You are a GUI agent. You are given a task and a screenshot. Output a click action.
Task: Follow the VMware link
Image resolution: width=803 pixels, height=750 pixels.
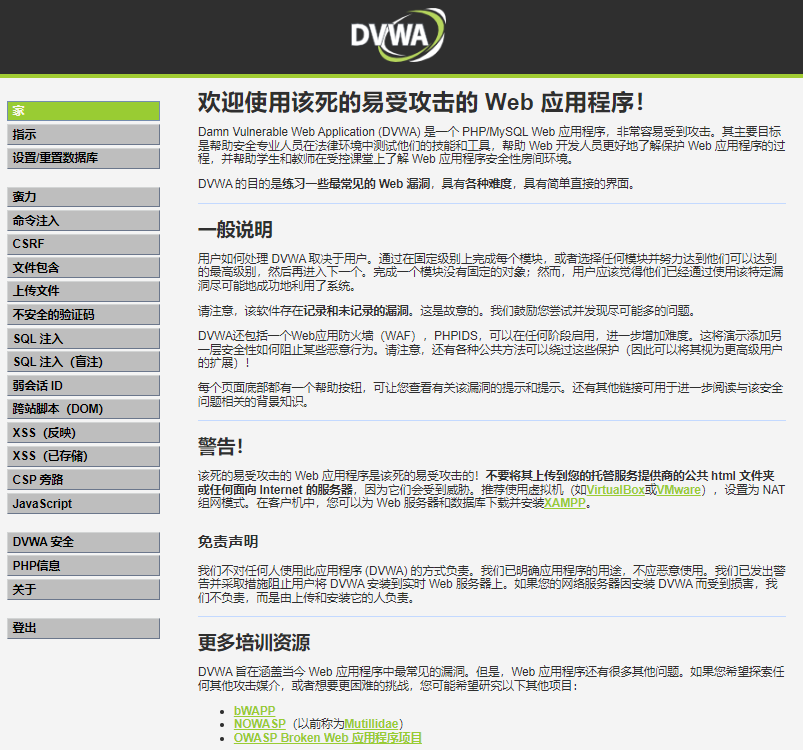pyautogui.click(x=678, y=490)
